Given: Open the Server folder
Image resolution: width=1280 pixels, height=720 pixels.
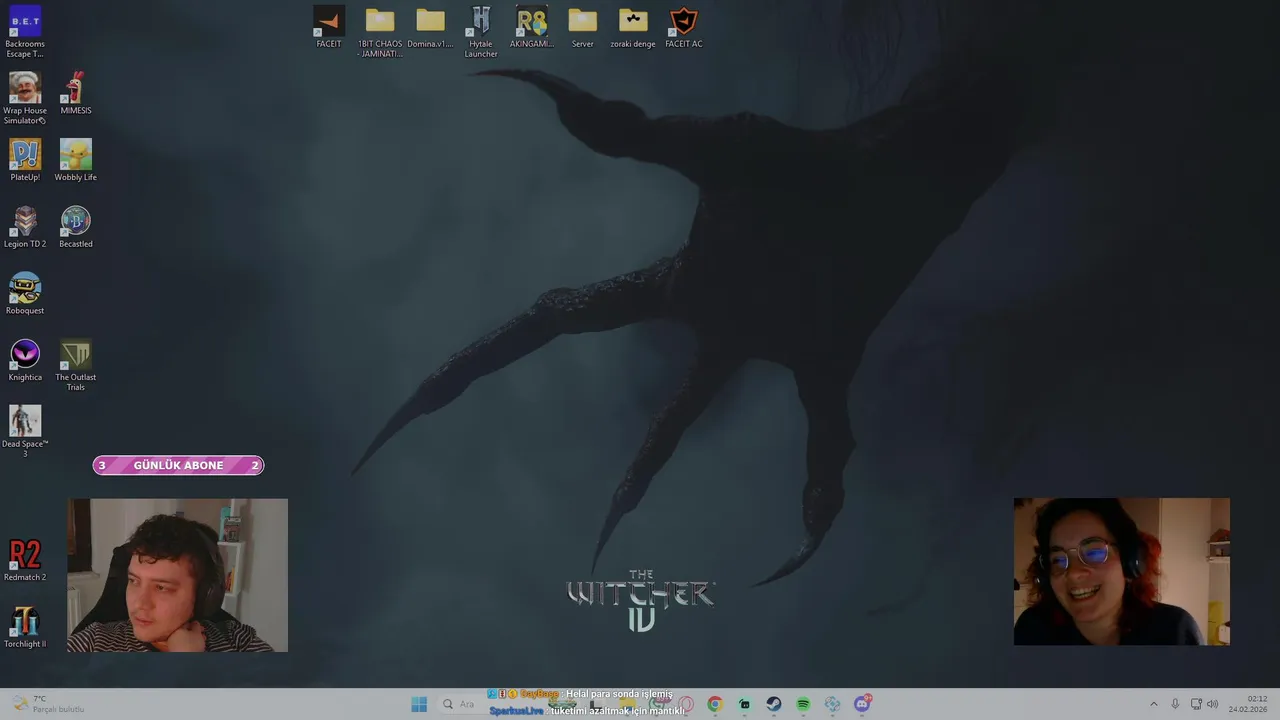Looking at the screenshot, I should [x=583, y=27].
